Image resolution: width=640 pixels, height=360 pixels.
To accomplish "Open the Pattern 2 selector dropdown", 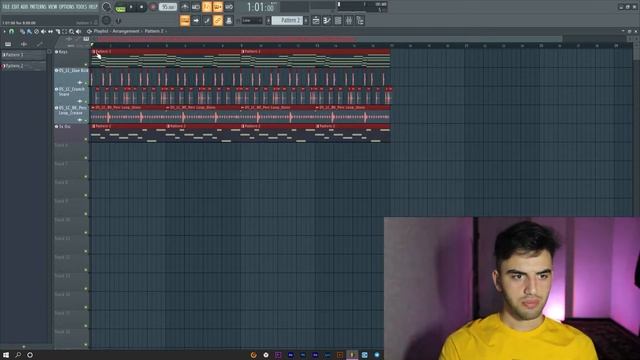I will (287, 20).
